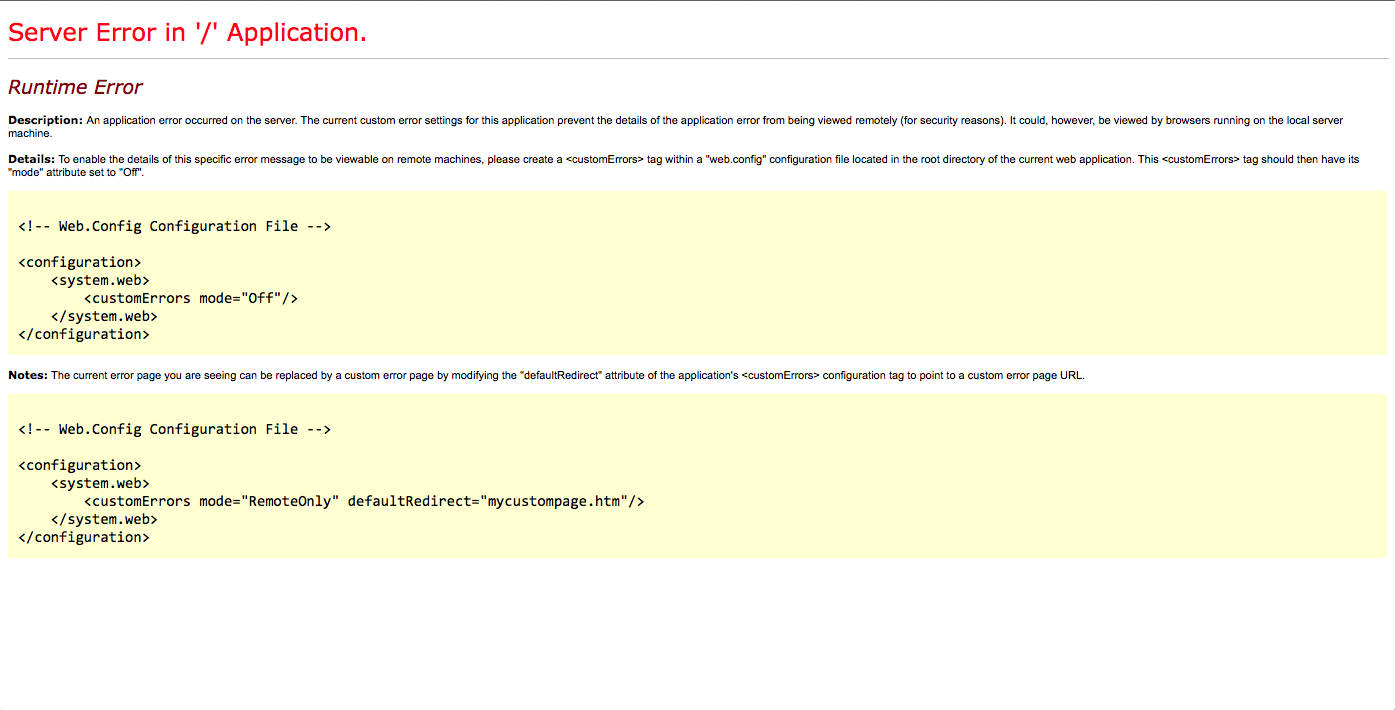Click the "Server Error in '/' Application." heading

click(187, 33)
